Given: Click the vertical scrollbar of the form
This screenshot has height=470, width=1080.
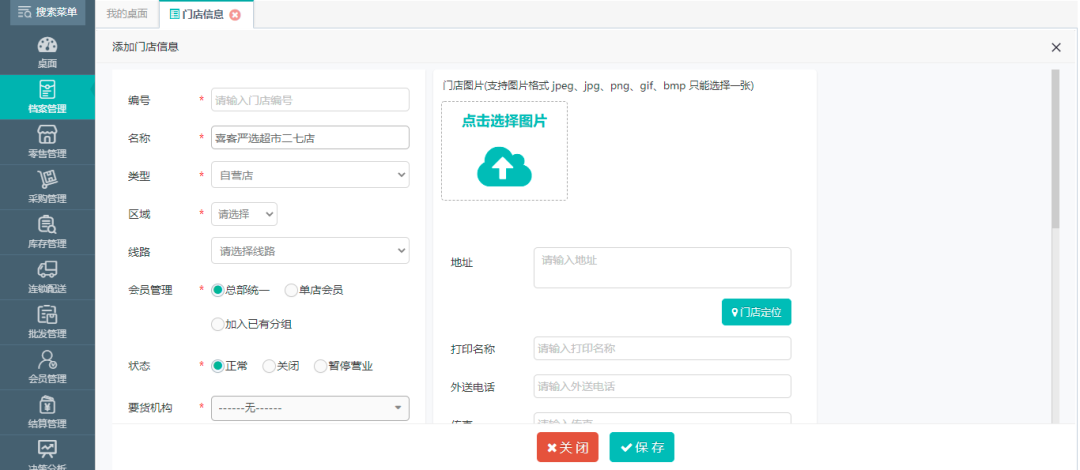Looking at the screenshot, I should pos(1055,150).
